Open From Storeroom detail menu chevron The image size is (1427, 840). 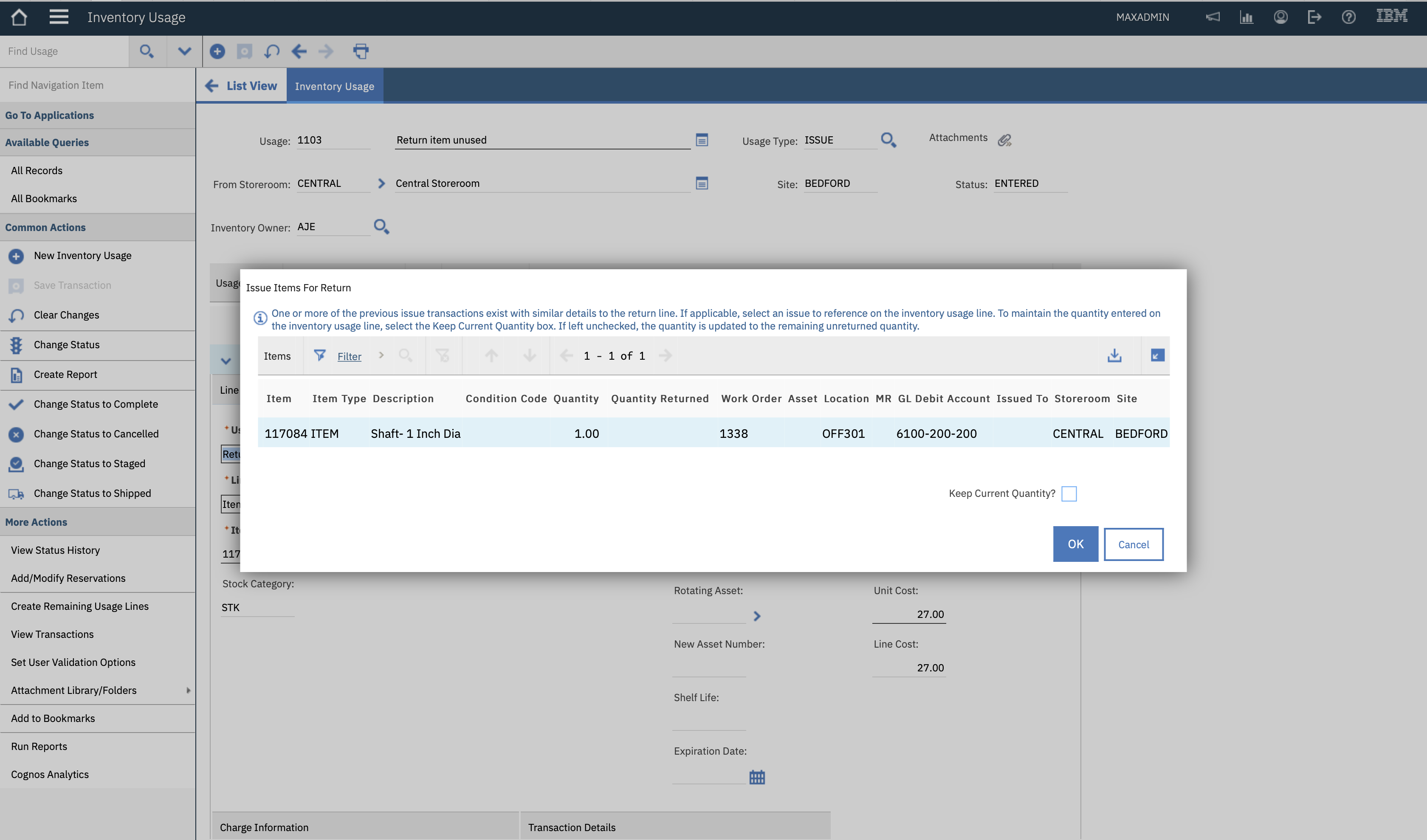tap(381, 183)
